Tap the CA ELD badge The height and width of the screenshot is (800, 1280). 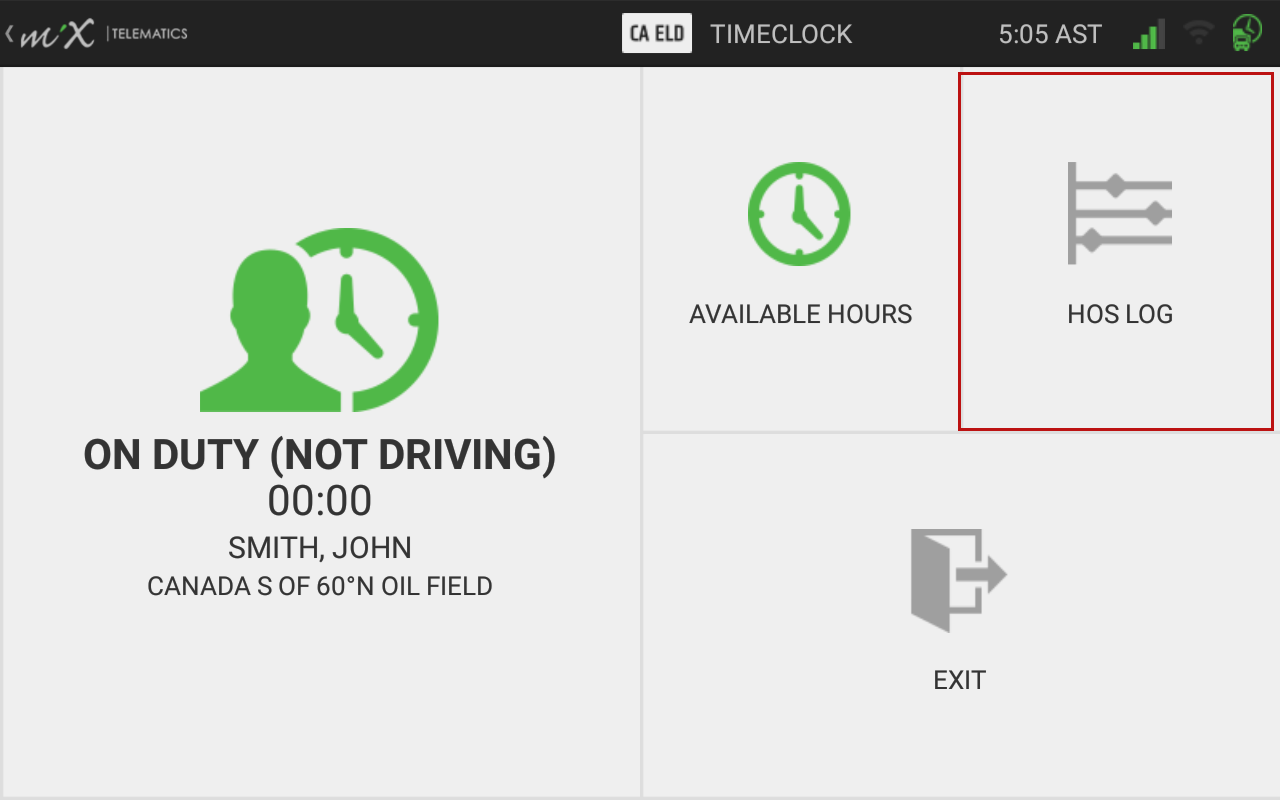[x=657, y=33]
